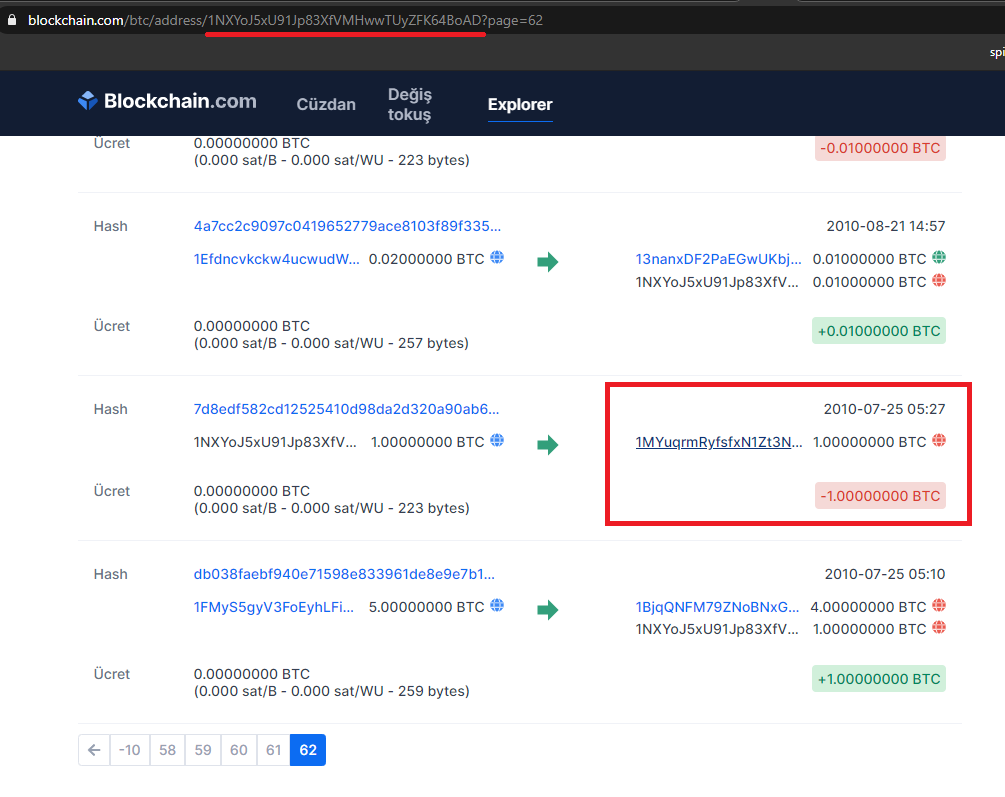This screenshot has width=1005, height=797.
Task: Click the blue globe icon beside 0.02000000 BTC
Action: point(497,258)
